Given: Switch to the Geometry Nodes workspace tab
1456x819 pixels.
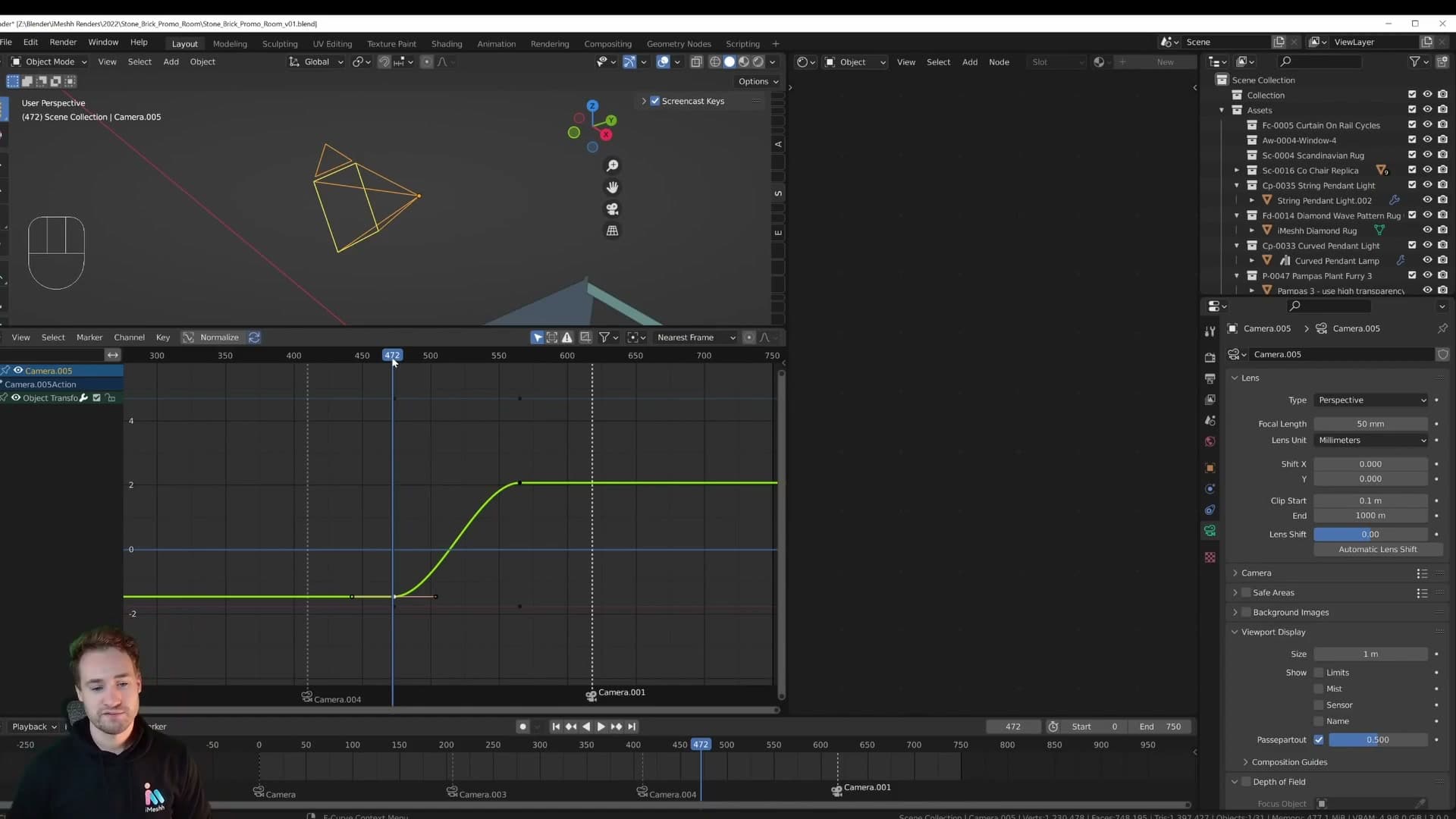Looking at the screenshot, I should coord(679,43).
